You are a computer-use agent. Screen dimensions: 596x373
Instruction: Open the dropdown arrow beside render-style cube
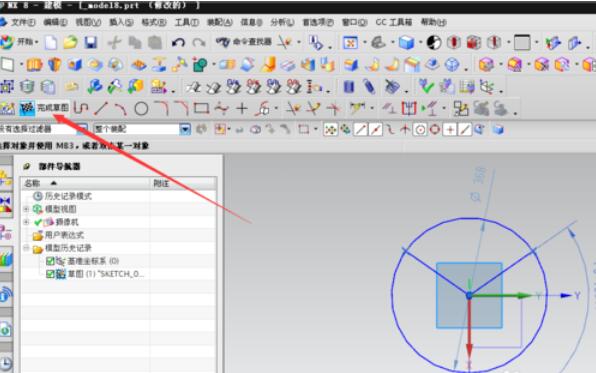420,43
